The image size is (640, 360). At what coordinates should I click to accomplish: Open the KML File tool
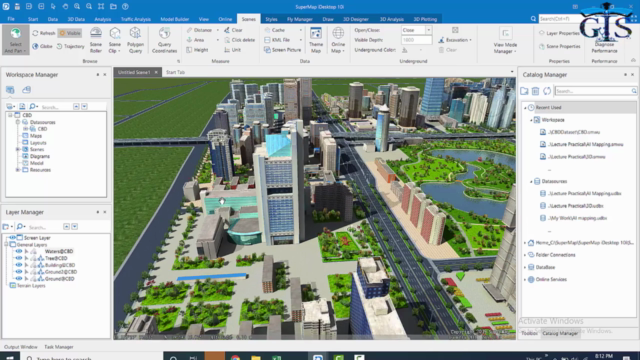pos(277,40)
